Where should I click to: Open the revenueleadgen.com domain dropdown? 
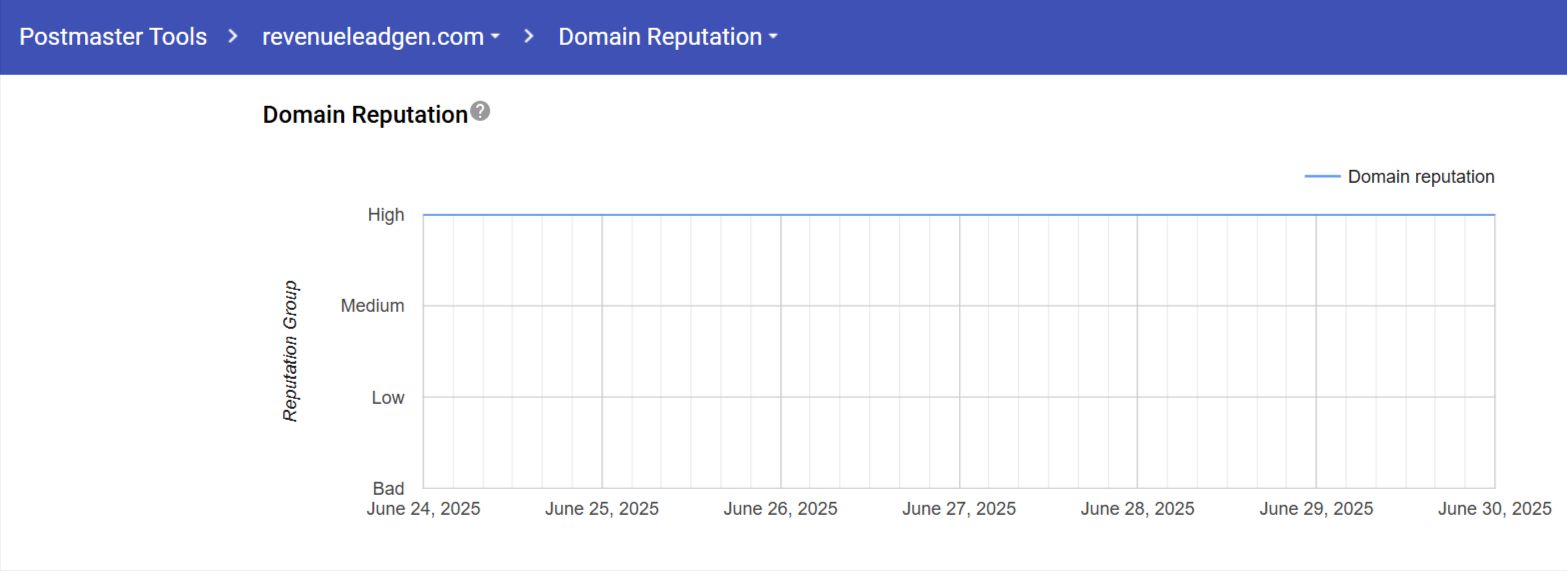coord(381,37)
